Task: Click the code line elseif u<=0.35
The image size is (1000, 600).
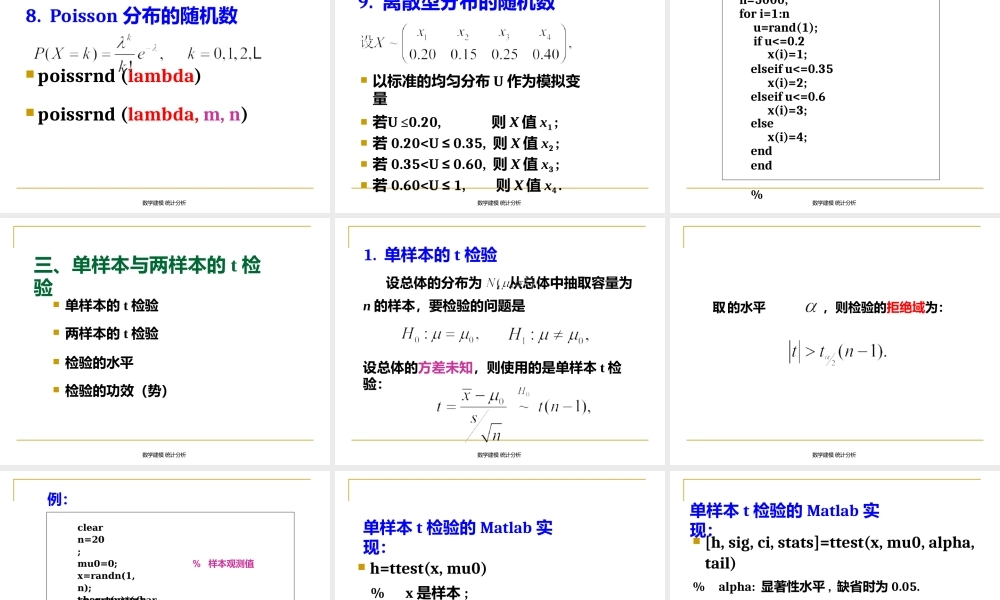Action: pos(791,69)
